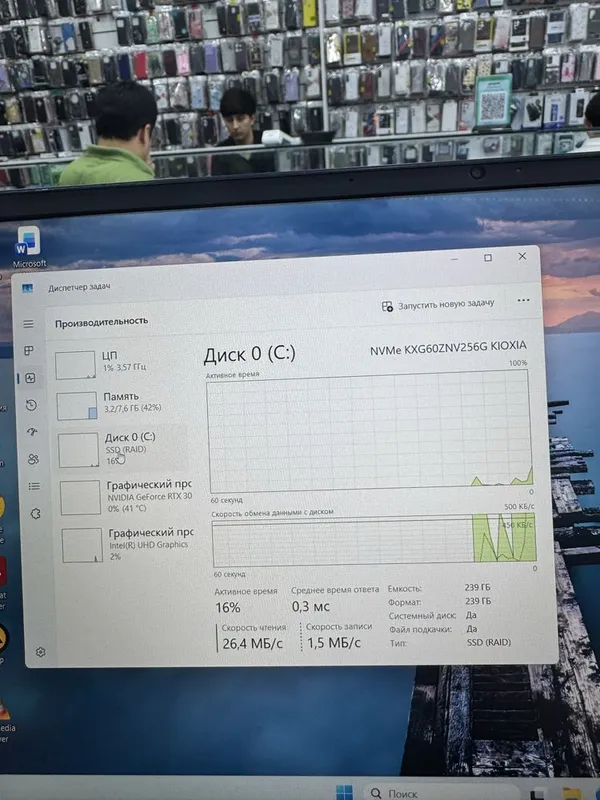The height and width of the screenshot is (800, 600).
Task: Open the Task Manager hamburger navigation menu
Action: pos(29,324)
